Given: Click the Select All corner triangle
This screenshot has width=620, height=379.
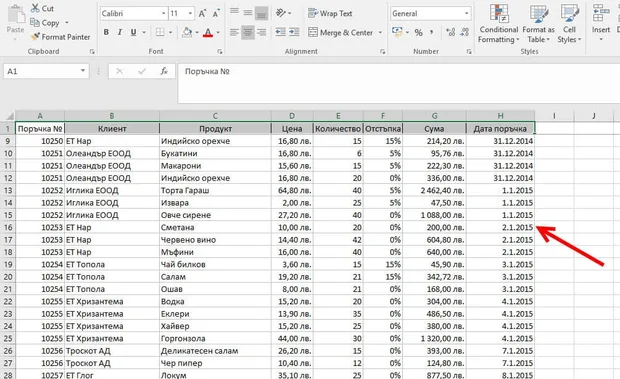Looking at the screenshot, I should pyautogui.click(x=9, y=116).
